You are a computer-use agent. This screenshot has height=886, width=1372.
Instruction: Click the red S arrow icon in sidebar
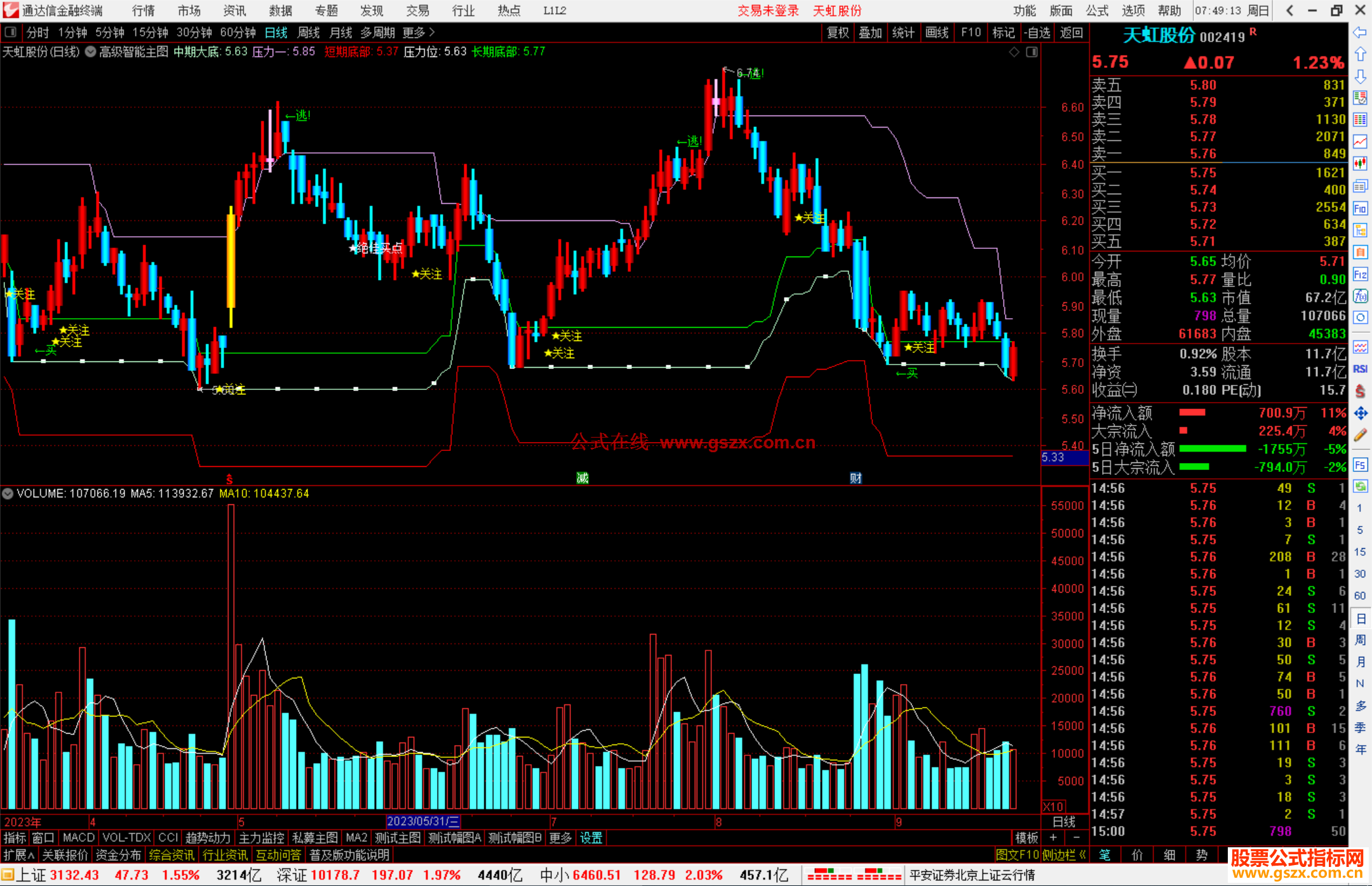pyautogui.click(x=1360, y=391)
